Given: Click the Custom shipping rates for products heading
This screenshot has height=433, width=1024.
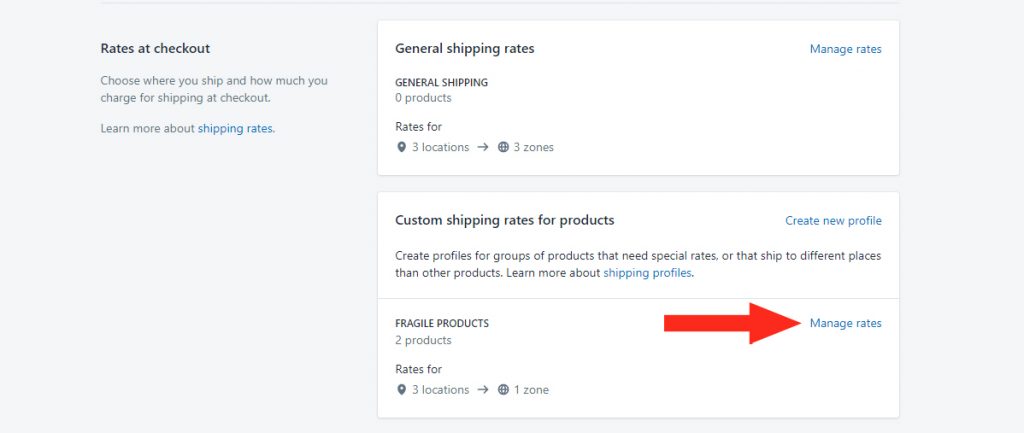Looking at the screenshot, I should (x=505, y=220).
